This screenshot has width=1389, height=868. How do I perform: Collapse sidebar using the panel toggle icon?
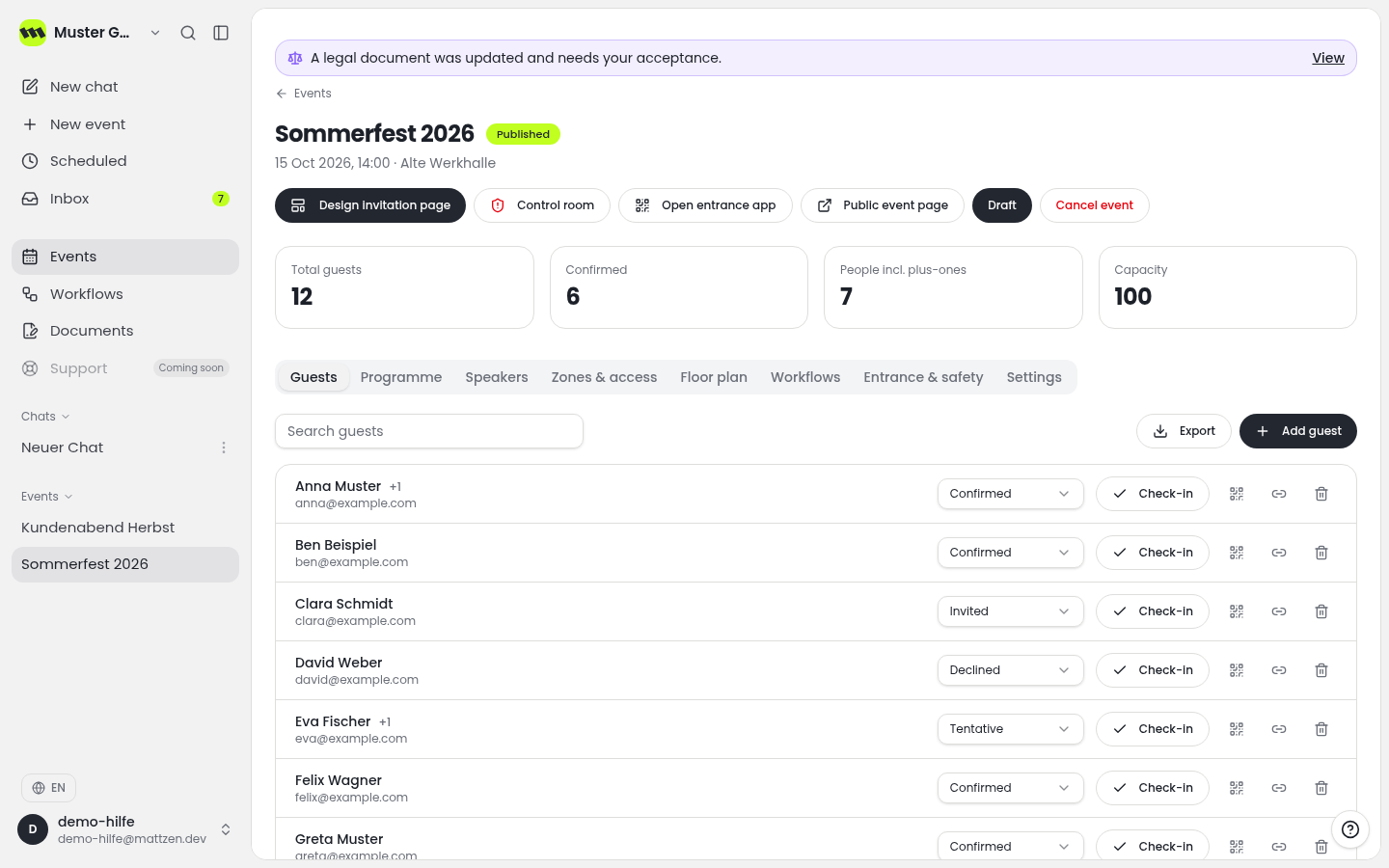pyautogui.click(x=221, y=33)
